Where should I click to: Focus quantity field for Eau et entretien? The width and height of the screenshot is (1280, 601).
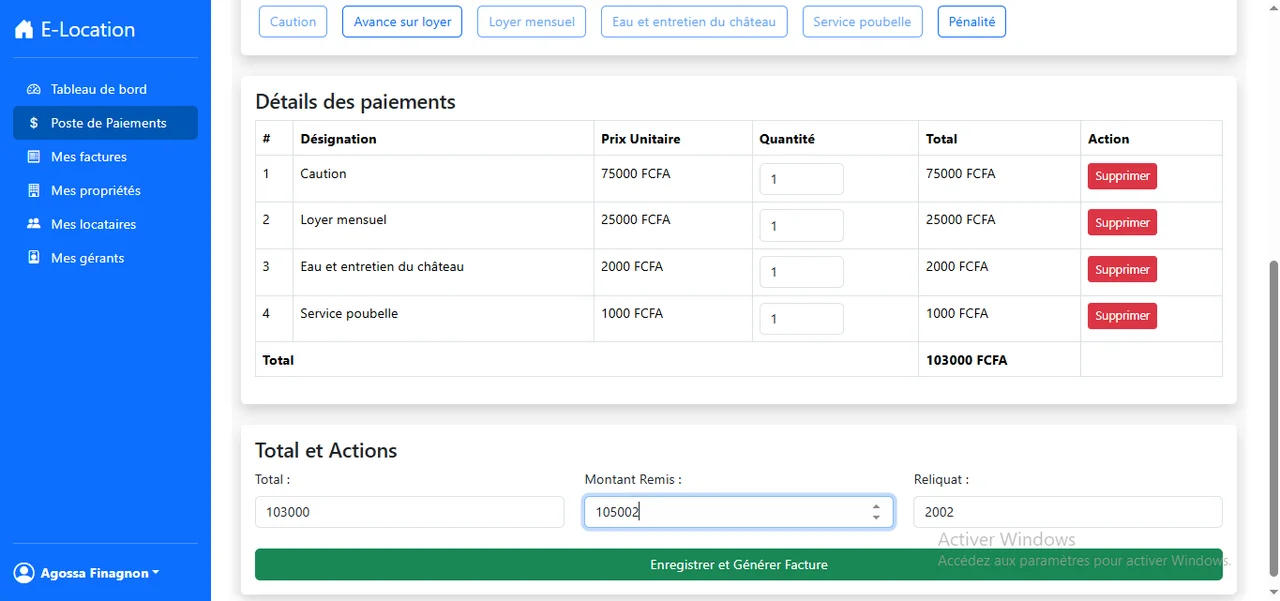click(x=801, y=272)
